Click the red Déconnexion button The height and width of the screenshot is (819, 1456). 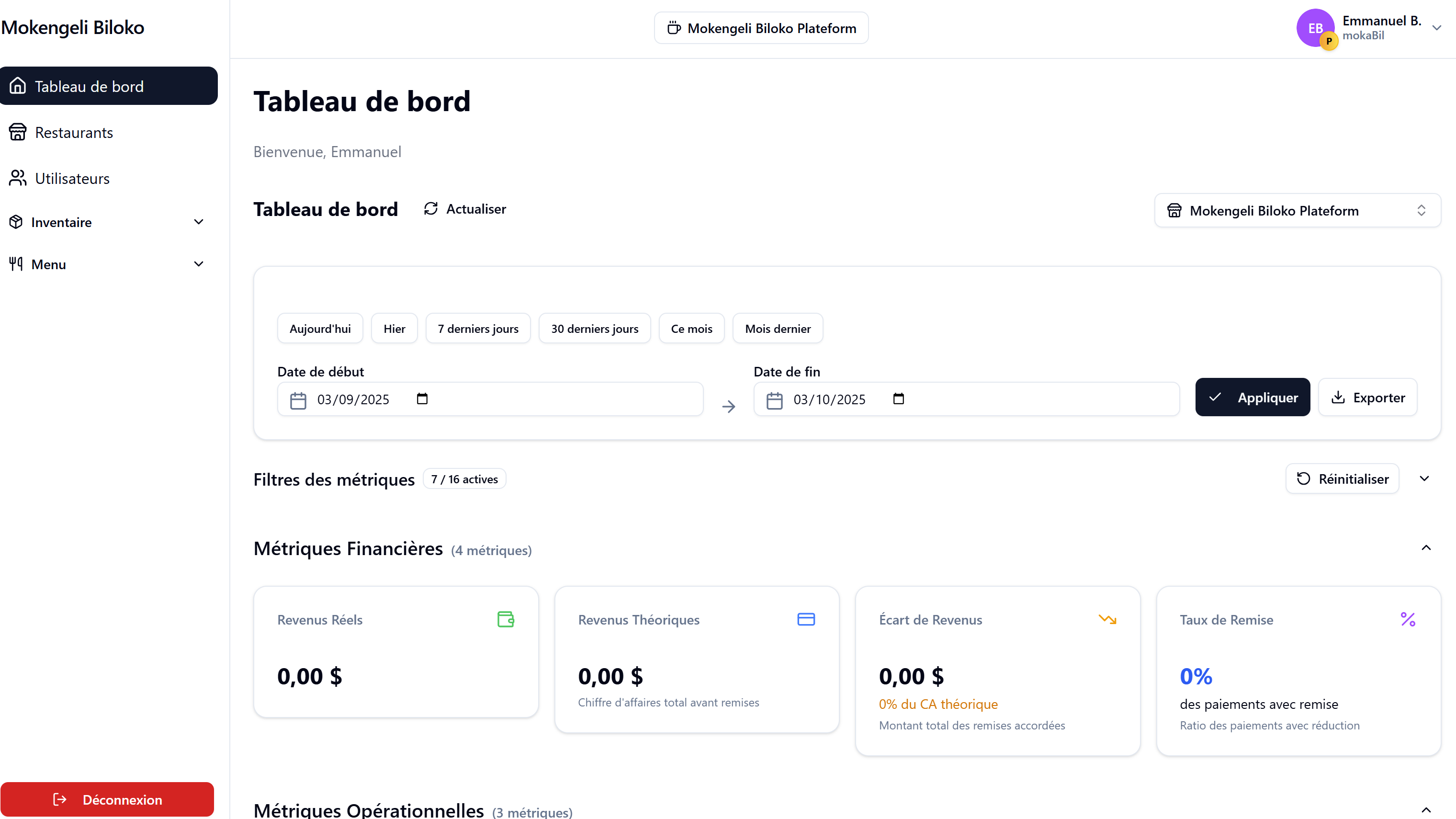(107, 799)
